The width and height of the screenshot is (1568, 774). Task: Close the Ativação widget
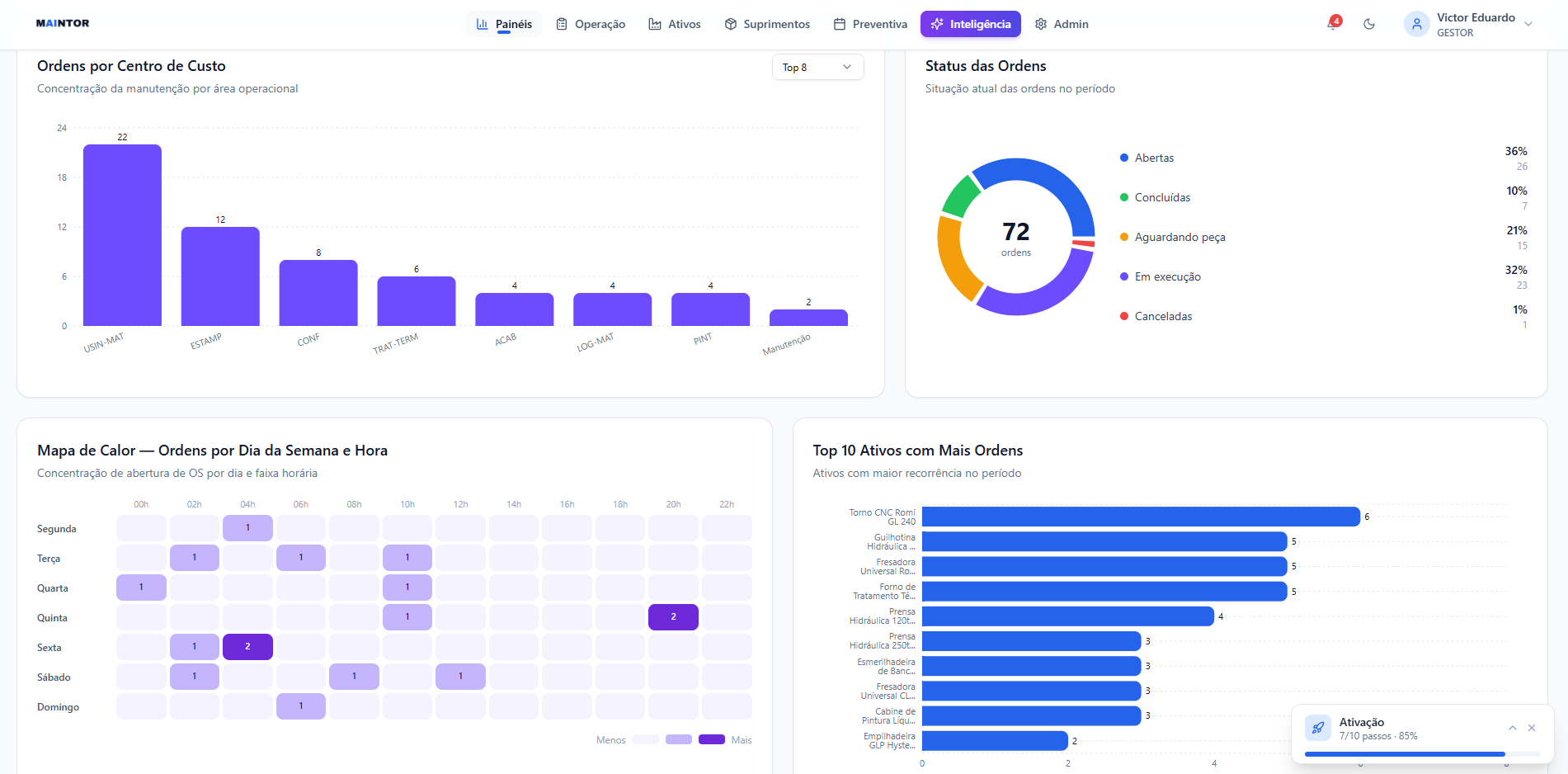1532,728
